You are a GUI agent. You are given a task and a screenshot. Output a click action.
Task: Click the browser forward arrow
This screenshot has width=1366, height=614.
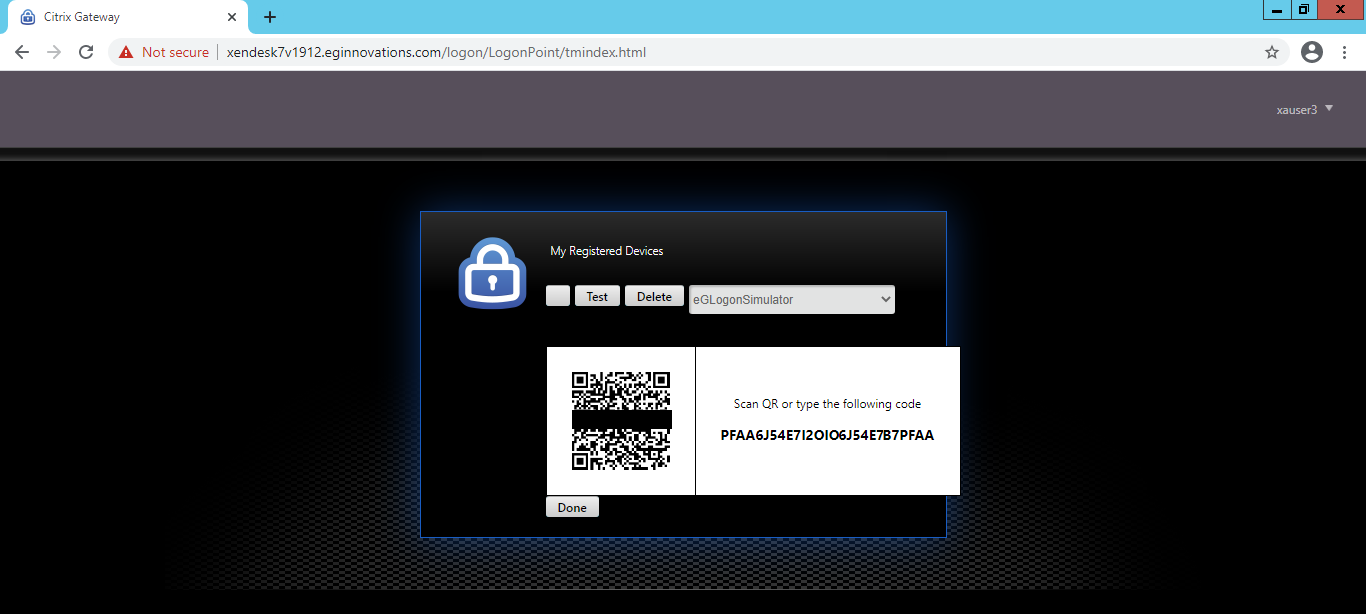(54, 52)
